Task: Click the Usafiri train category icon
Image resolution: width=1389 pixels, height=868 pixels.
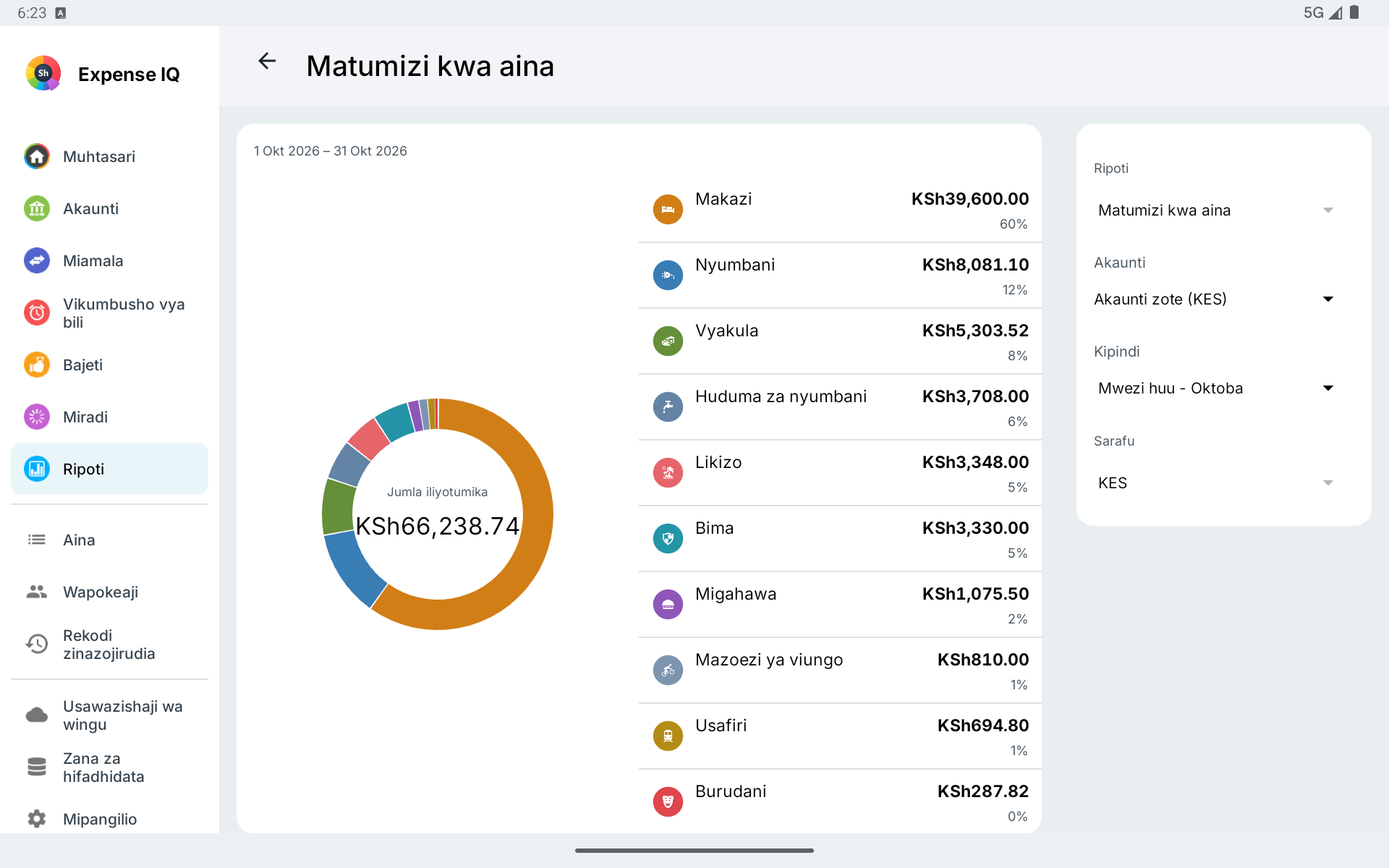Action: [x=668, y=736]
